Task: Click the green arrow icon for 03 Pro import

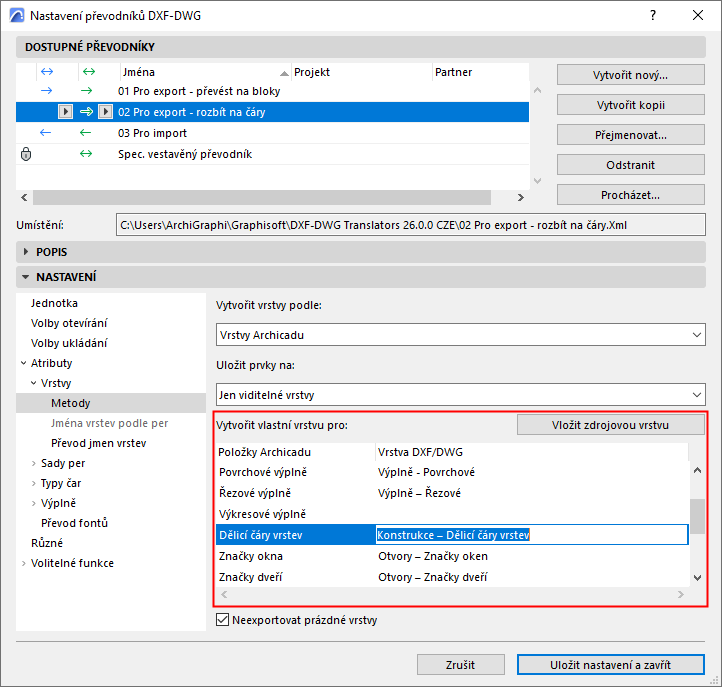Action: [x=87, y=133]
